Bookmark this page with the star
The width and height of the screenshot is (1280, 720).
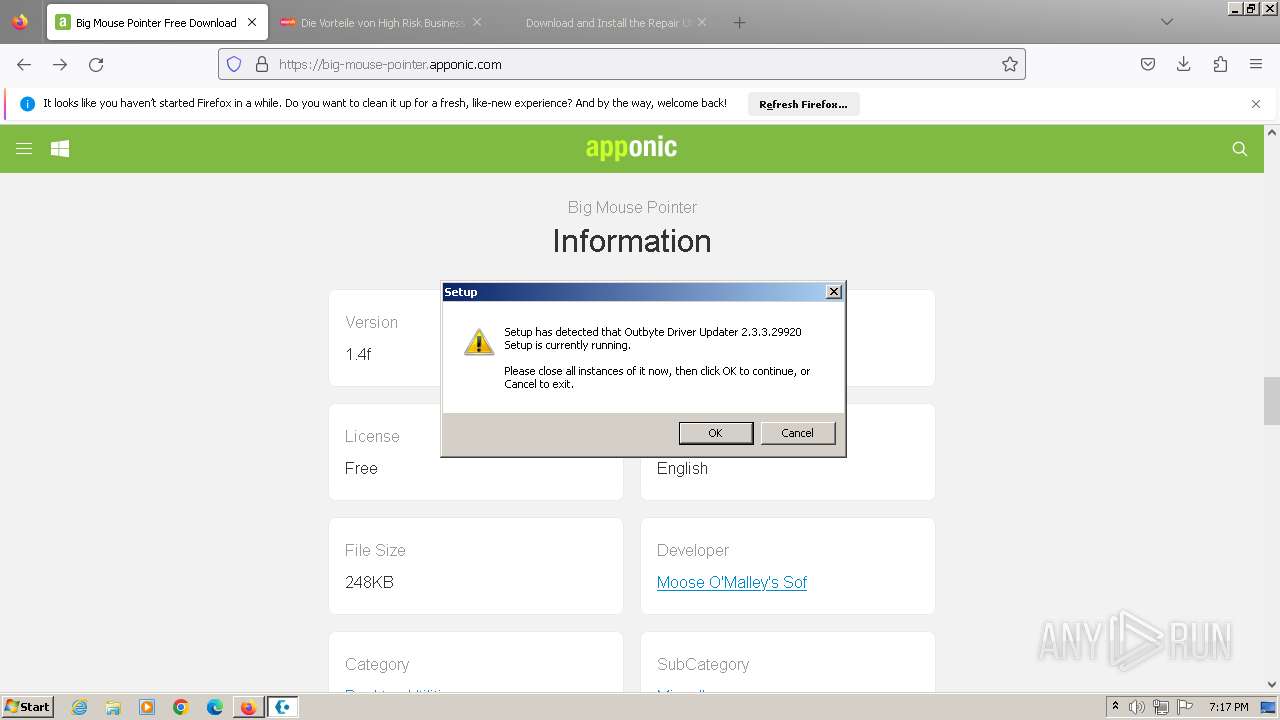point(1010,64)
